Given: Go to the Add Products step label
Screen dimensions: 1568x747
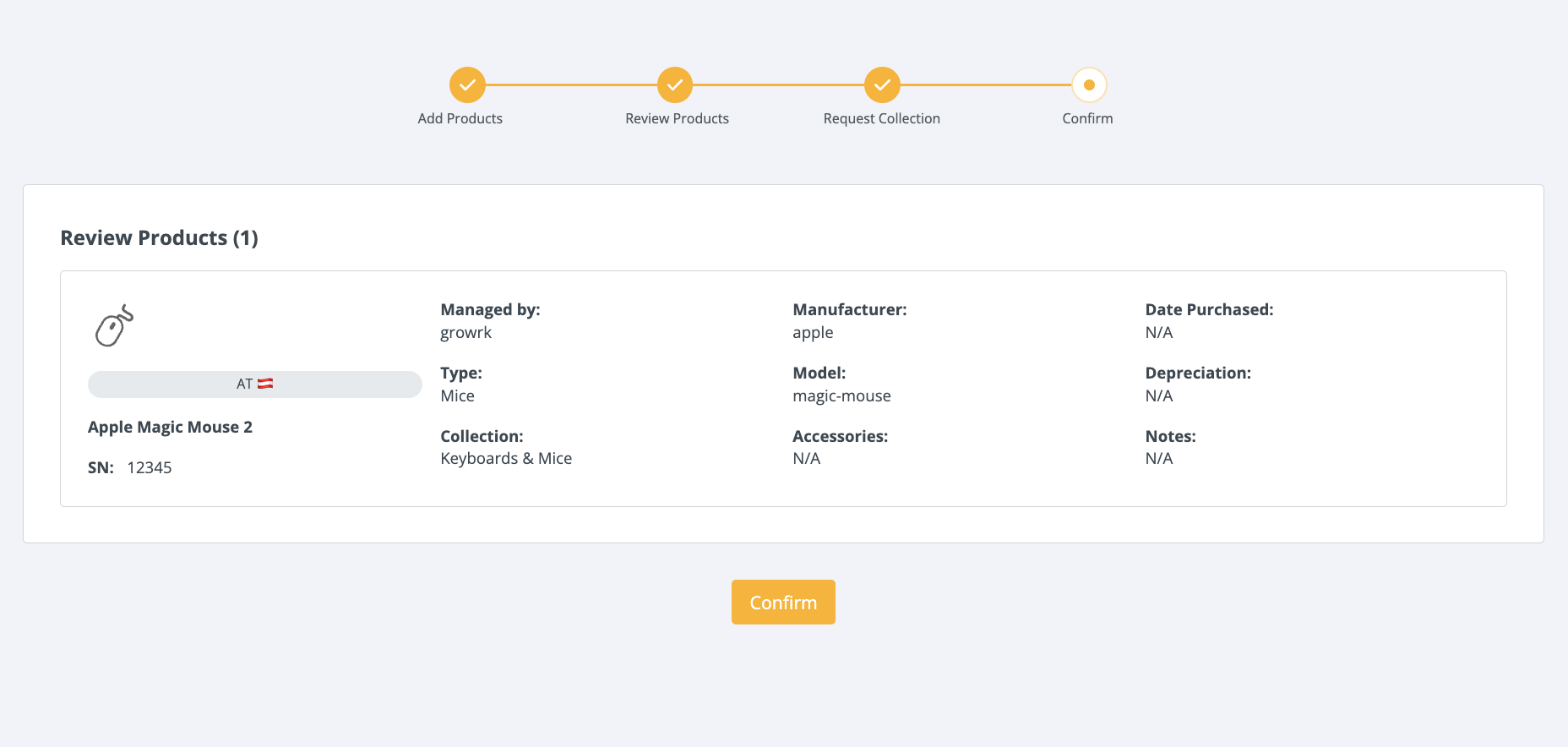Looking at the screenshot, I should tap(460, 118).
